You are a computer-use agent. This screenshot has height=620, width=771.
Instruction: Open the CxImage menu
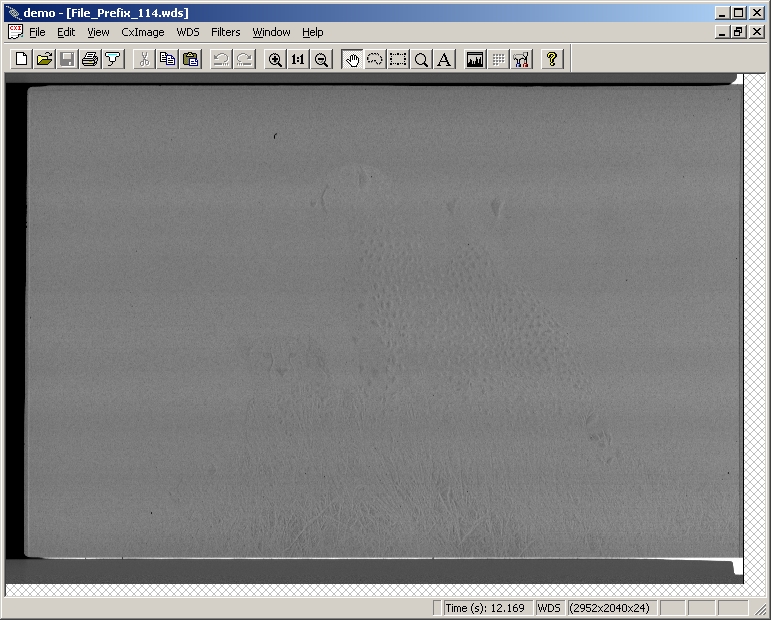pyautogui.click(x=143, y=32)
